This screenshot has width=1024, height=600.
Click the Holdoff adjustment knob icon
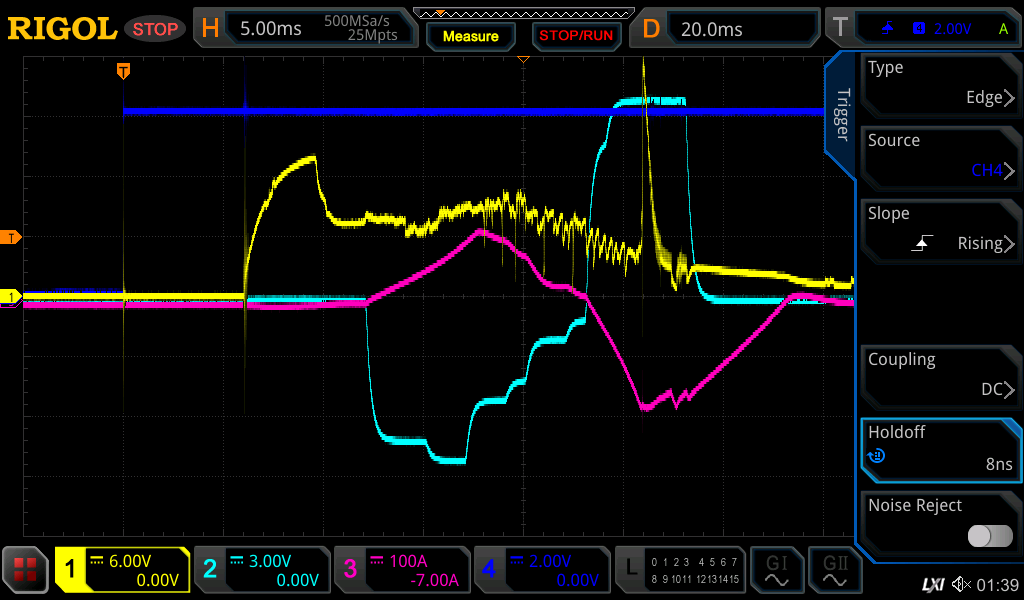(876, 456)
